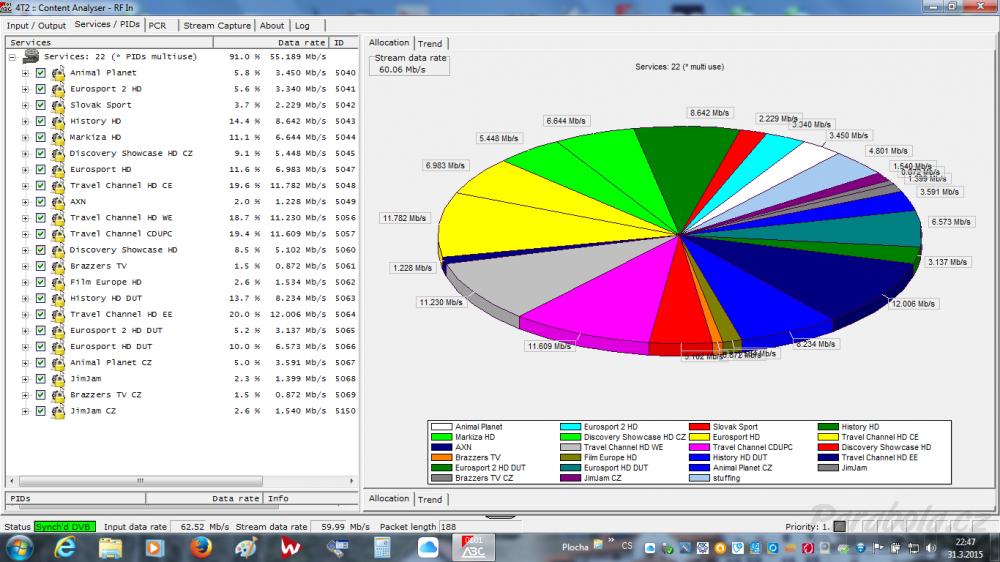
Task: Click the Animal Planet legend color swatch
Action: tap(441, 427)
